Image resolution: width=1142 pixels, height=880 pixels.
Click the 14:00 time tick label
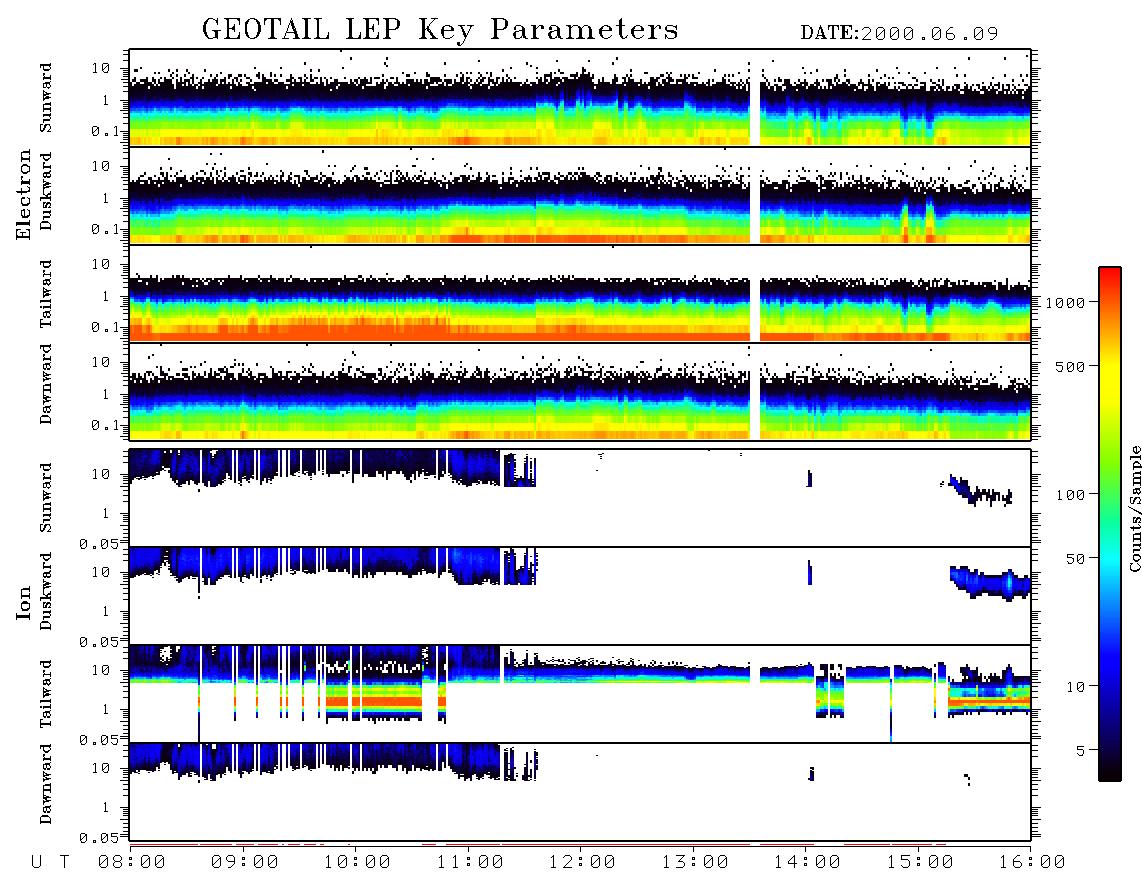tap(808, 863)
